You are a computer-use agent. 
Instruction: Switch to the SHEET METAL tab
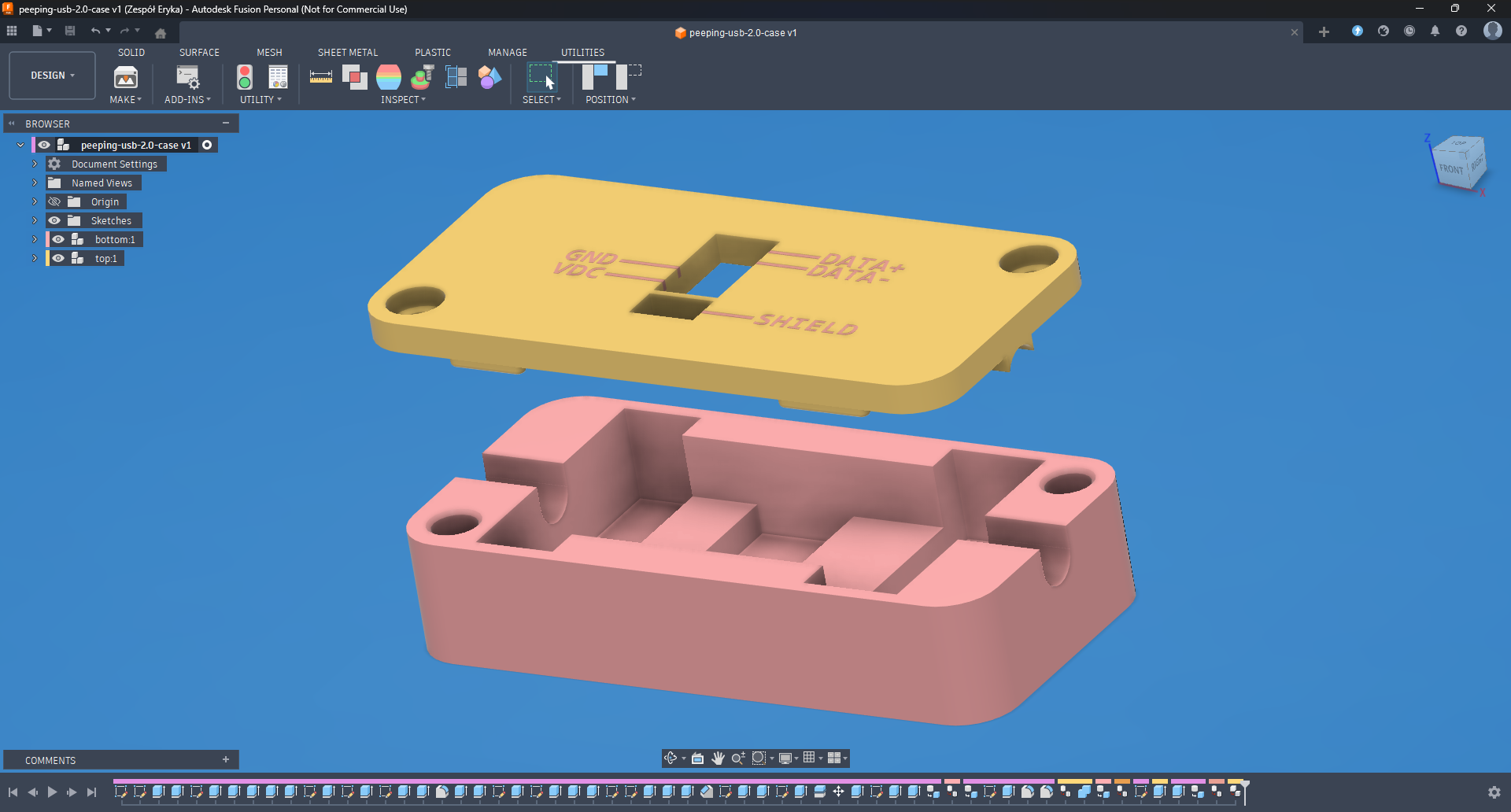[x=348, y=52]
